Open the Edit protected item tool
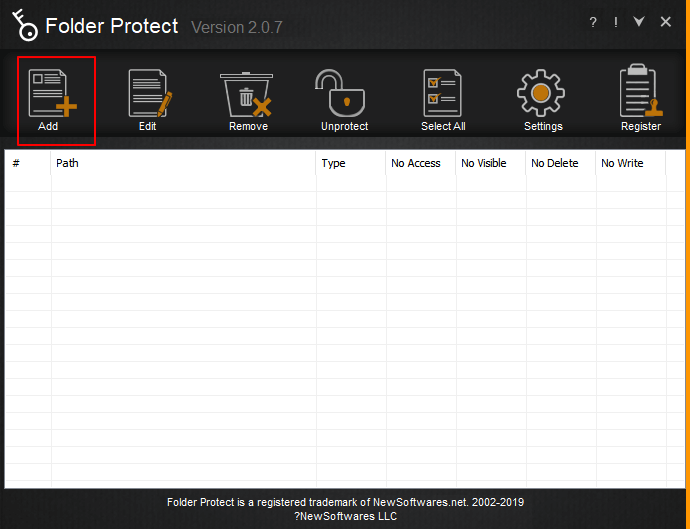The height and width of the screenshot is (529, 690). (x=149, y=94)
